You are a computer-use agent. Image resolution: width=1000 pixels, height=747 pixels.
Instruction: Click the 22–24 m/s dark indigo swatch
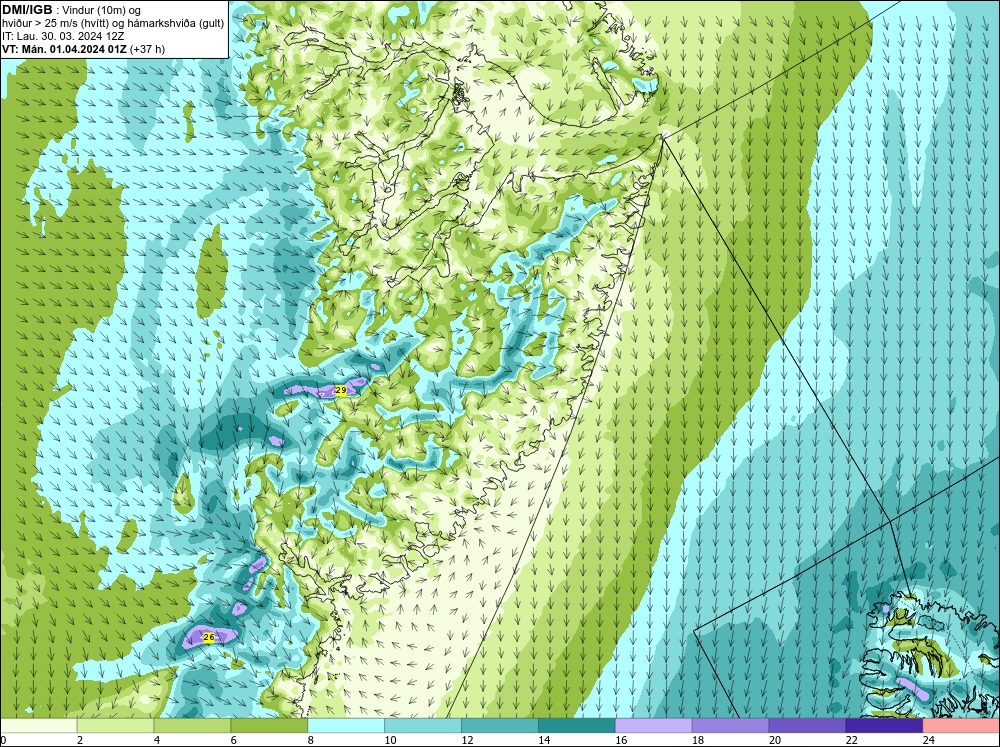884,726
